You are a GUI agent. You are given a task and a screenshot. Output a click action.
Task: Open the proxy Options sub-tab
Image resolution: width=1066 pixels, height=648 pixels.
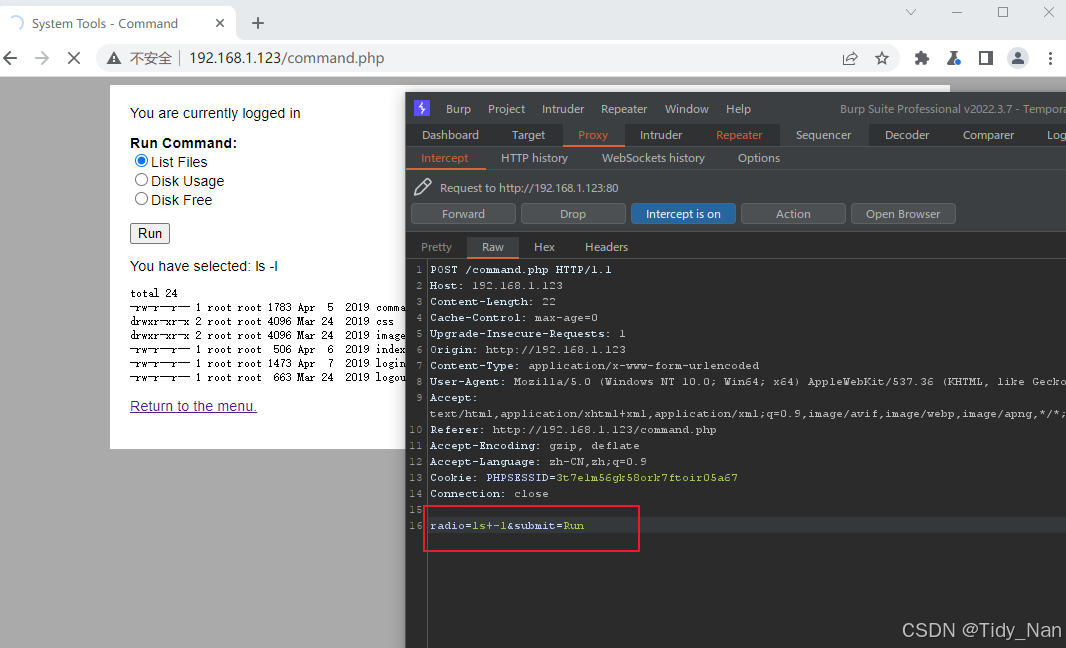click(x=759, y=158)
